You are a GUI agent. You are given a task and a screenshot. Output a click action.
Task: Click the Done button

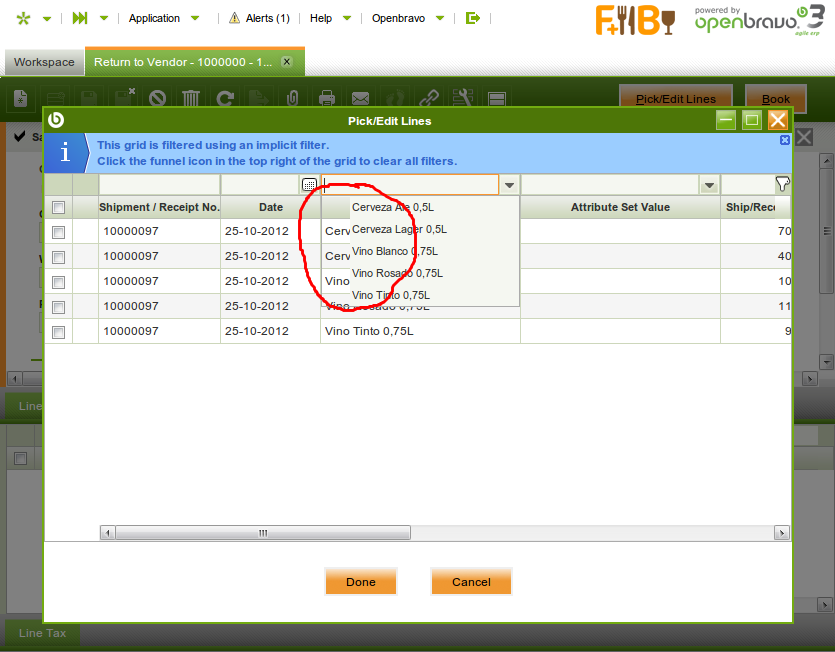(361, 582)
